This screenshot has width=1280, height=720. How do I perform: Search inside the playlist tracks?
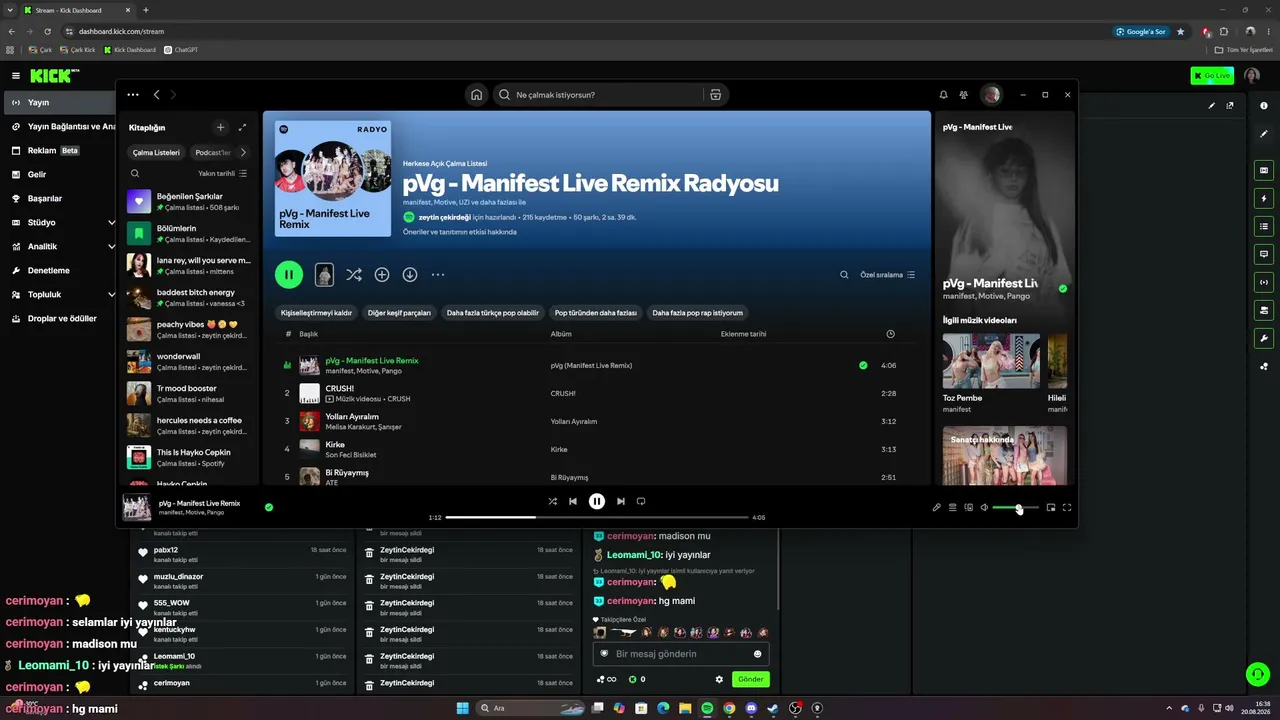pyautogui.click(x=844, y=275)
